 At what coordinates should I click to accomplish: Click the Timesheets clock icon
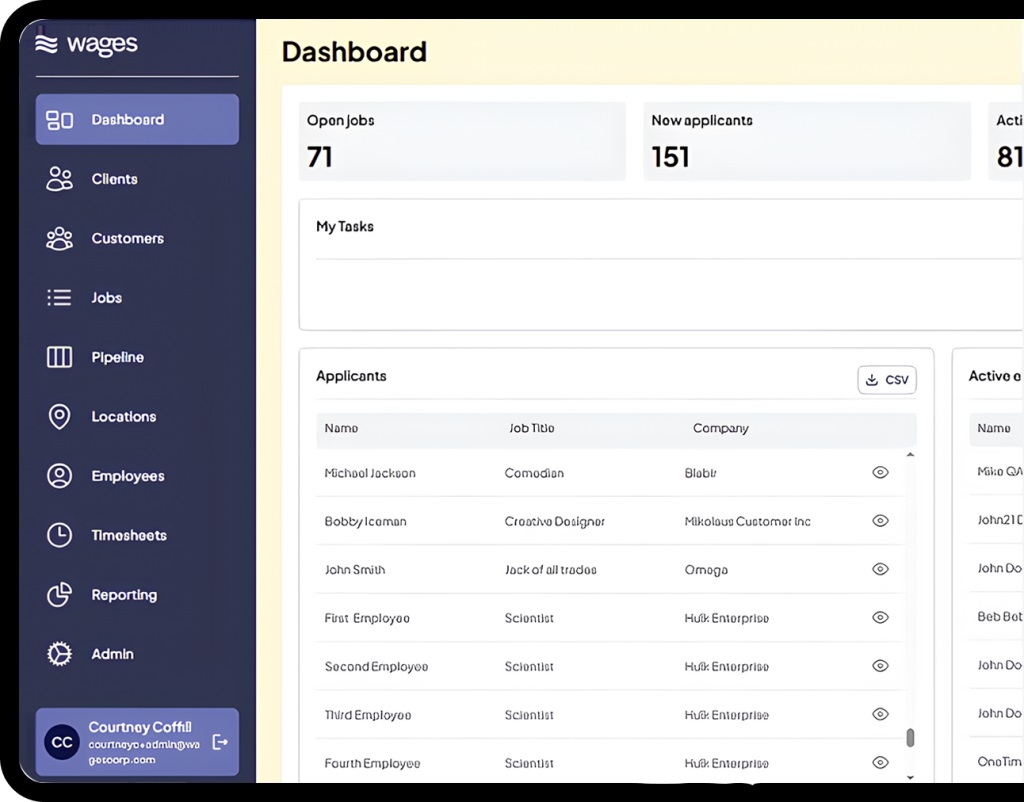pos(60,535)
